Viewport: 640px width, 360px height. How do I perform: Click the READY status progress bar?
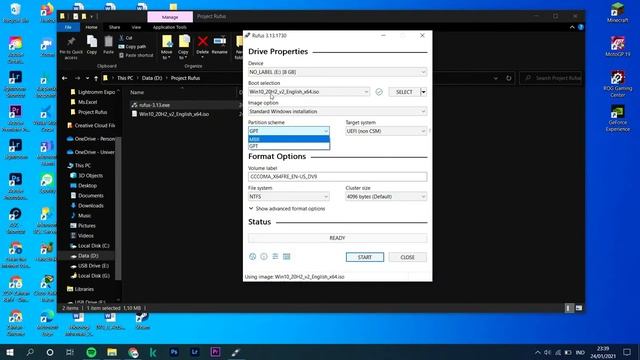(337, 238)
